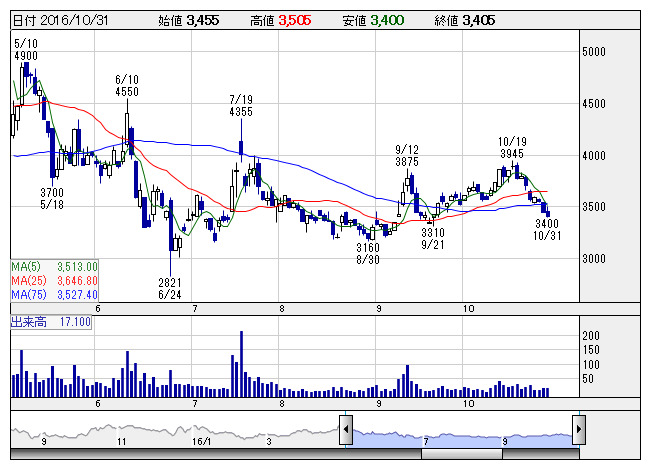Click the tallest volume bar in July

tap(241, 364)
